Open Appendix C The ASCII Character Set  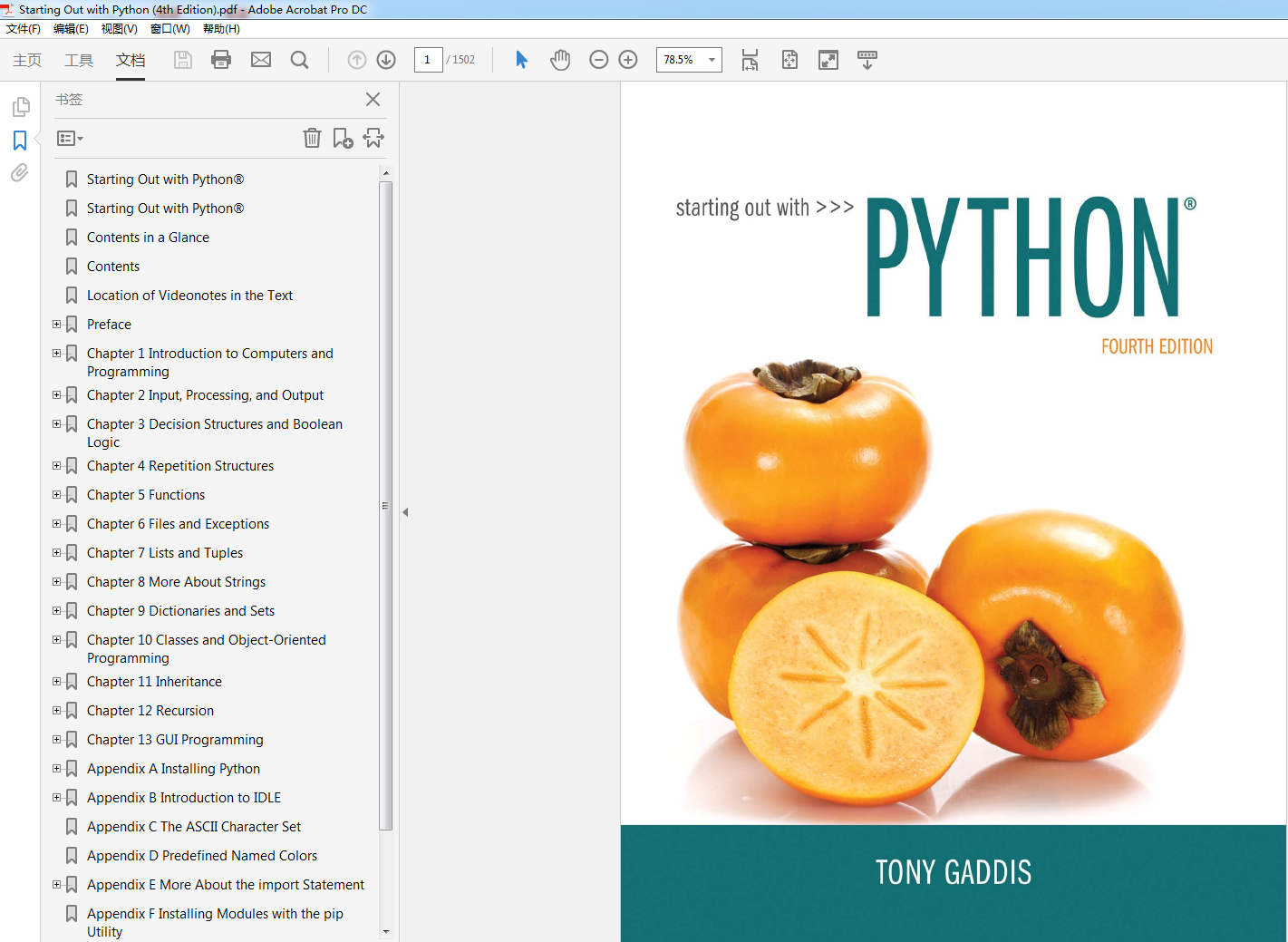coord(194,827)
